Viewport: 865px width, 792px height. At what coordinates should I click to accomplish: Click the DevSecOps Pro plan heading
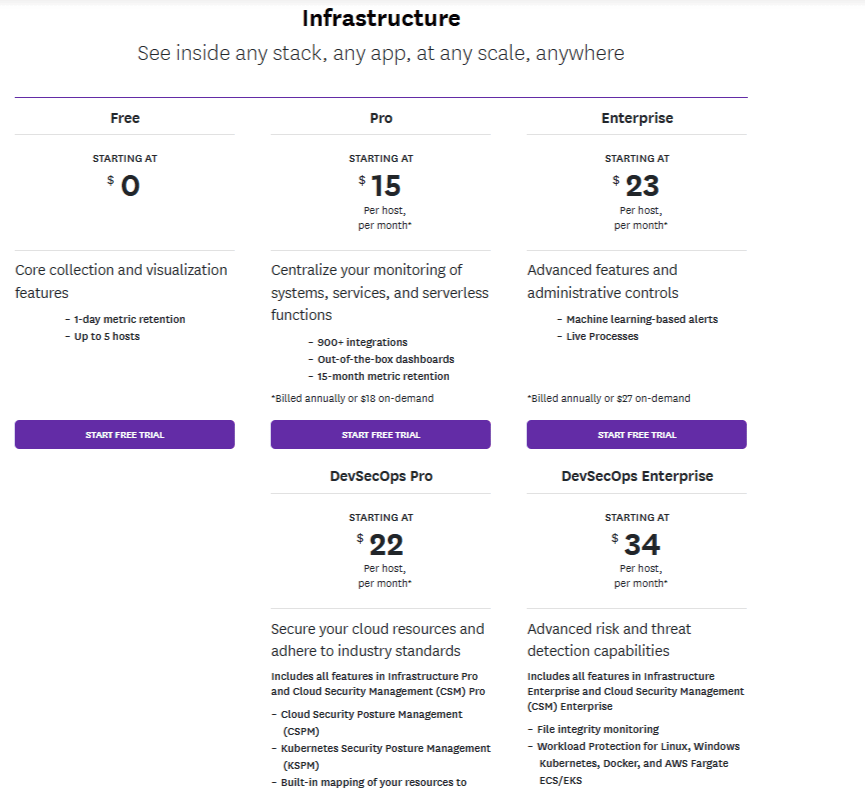[381, 476]
